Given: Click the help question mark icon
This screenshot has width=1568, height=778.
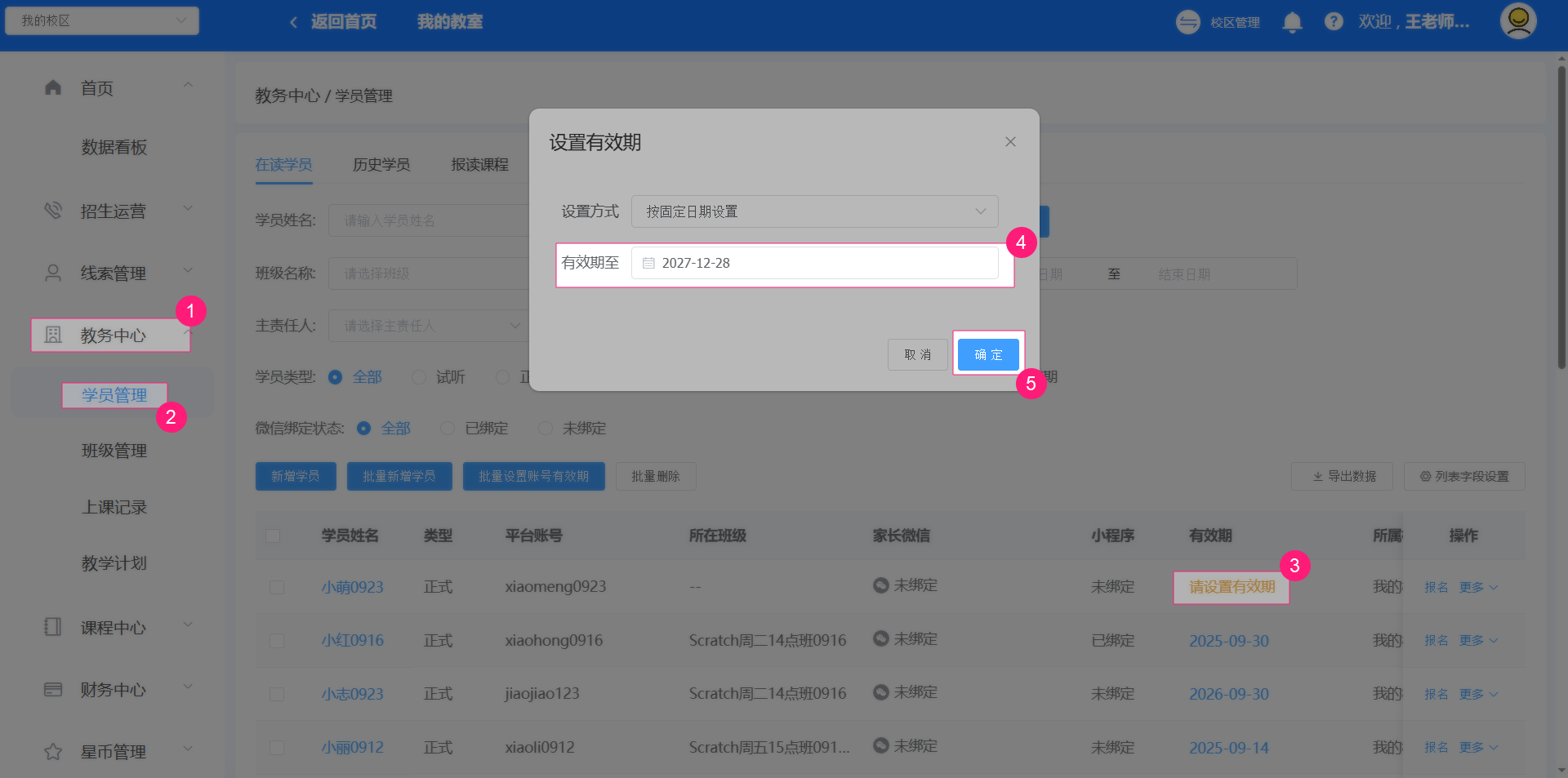Looking at the screenshot, I should coord(1334,21).
